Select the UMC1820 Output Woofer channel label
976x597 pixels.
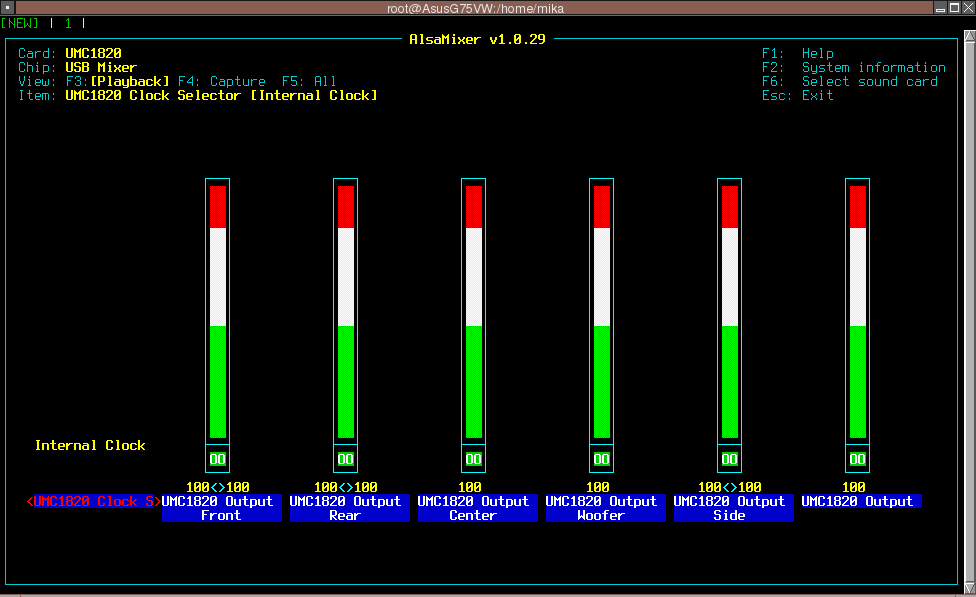(x=606, y=508)
